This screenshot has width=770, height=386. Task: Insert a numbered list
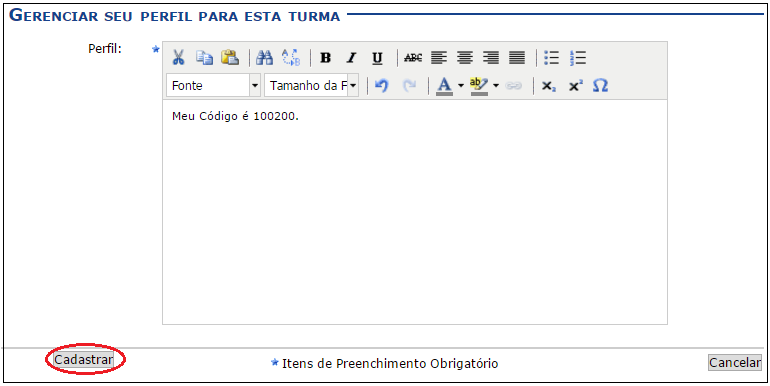[x=578, y=58]
